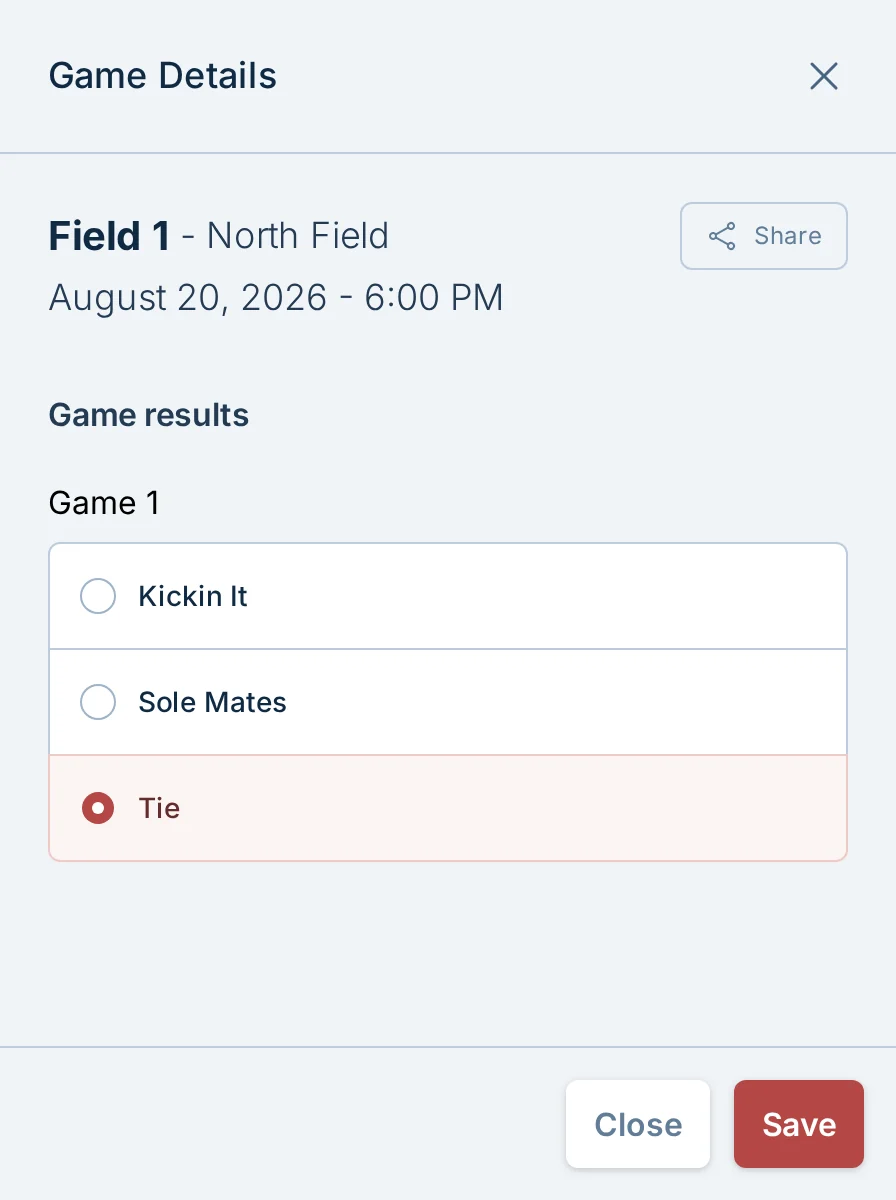Click the white Close button
The image size is (896, 1200).
[x=638, y=1124]
